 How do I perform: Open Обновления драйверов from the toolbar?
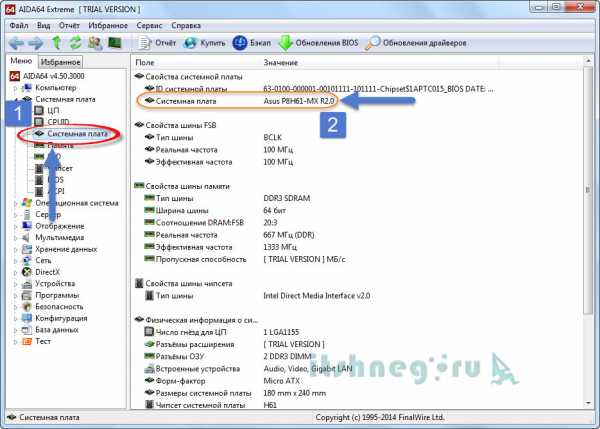pos(415,43)
